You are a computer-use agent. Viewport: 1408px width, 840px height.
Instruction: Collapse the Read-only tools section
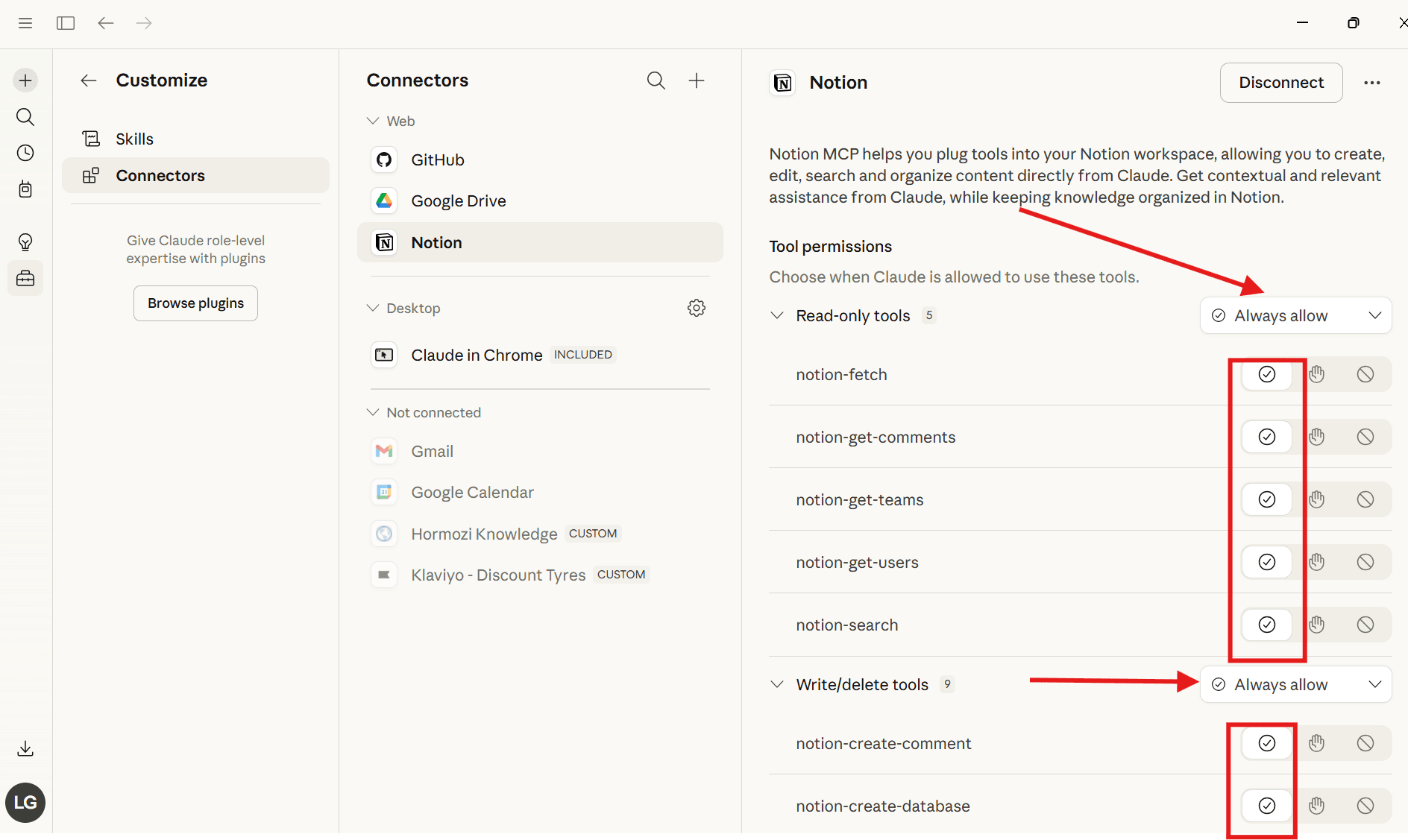coord(777,316)
